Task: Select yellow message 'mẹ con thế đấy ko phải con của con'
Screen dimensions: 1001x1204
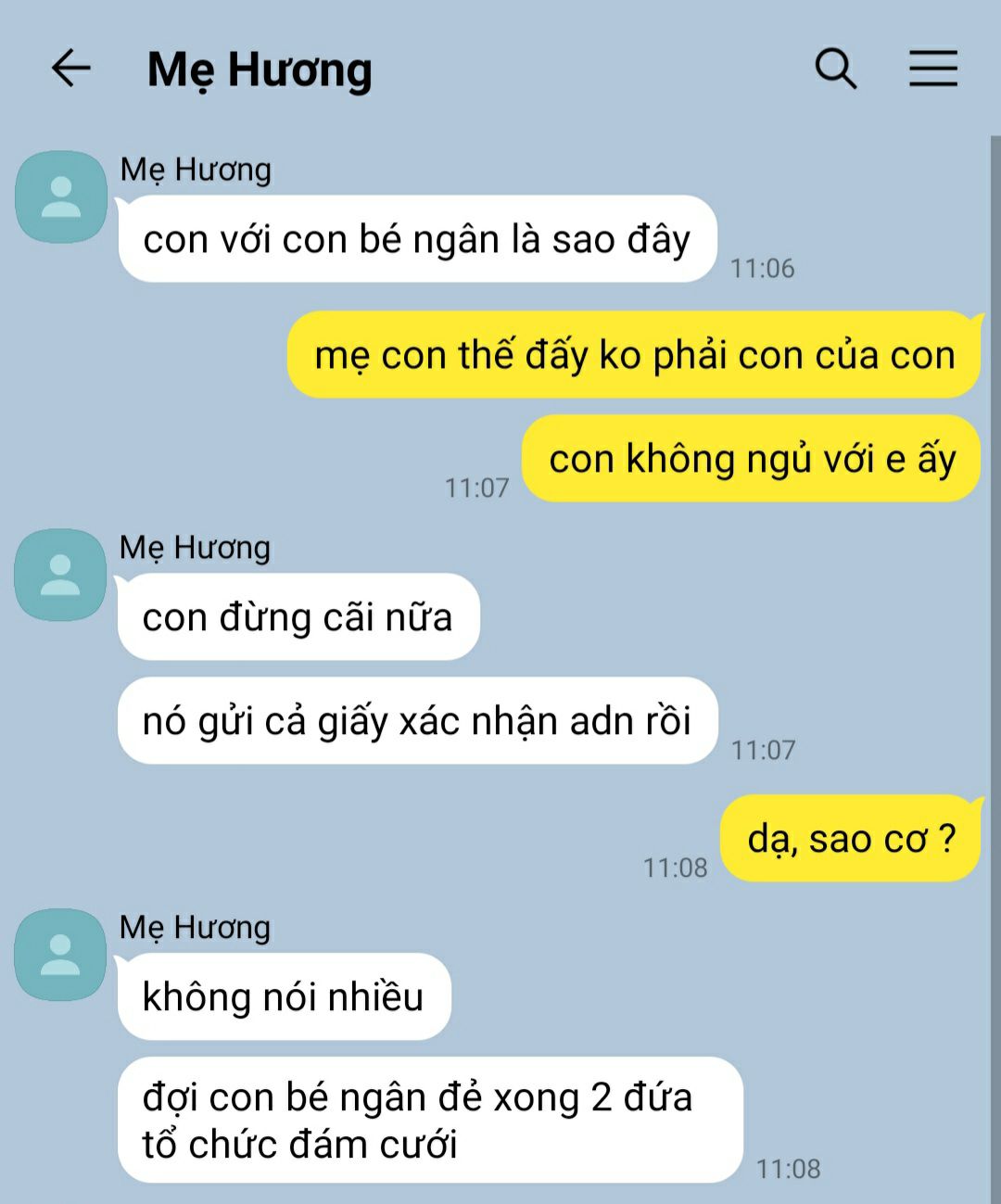Action: [635, 355]
